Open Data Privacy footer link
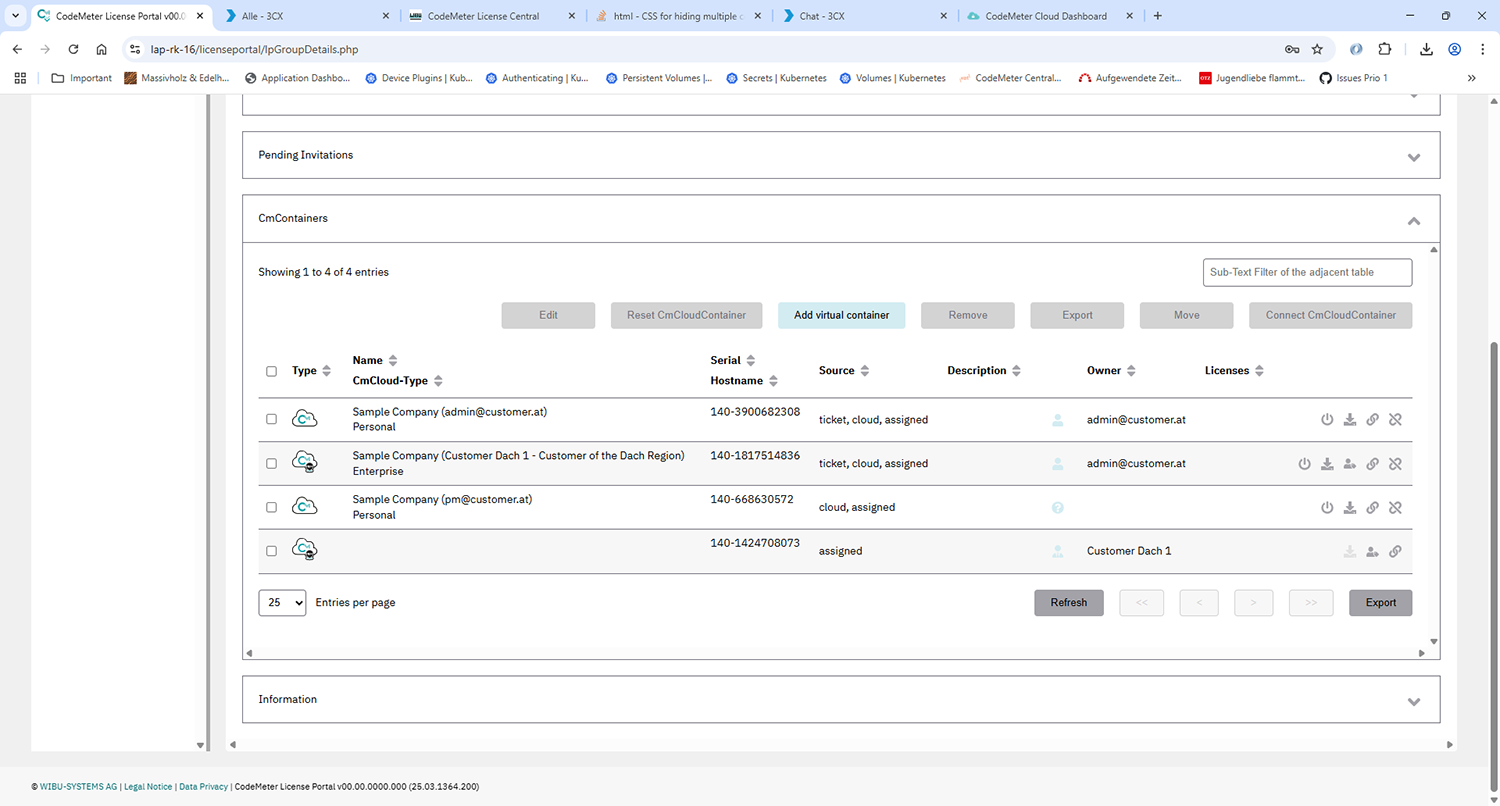The image size is (1500, 806). click(203, 787)
